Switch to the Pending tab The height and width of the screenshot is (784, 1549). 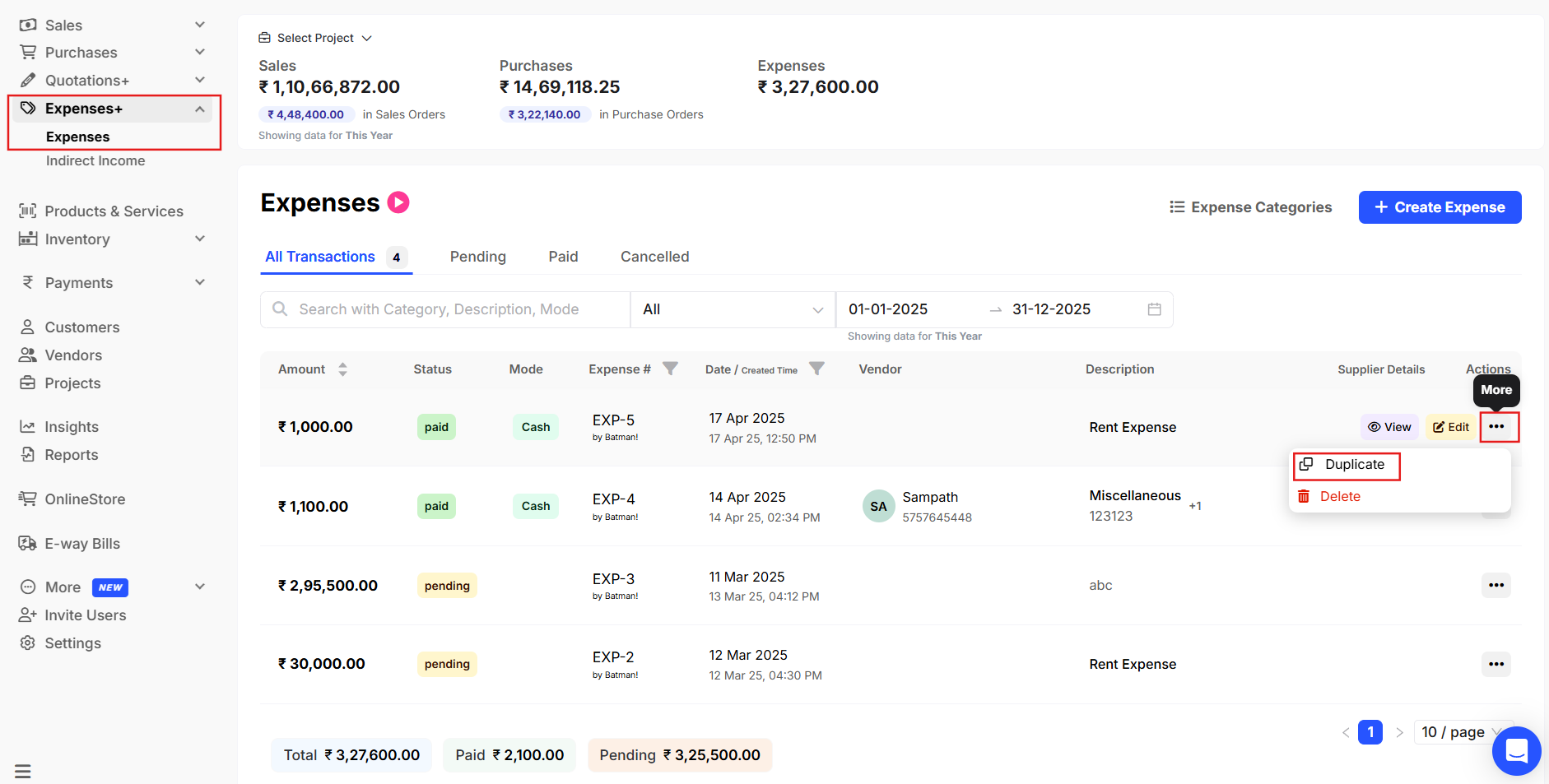coord(478,257)
